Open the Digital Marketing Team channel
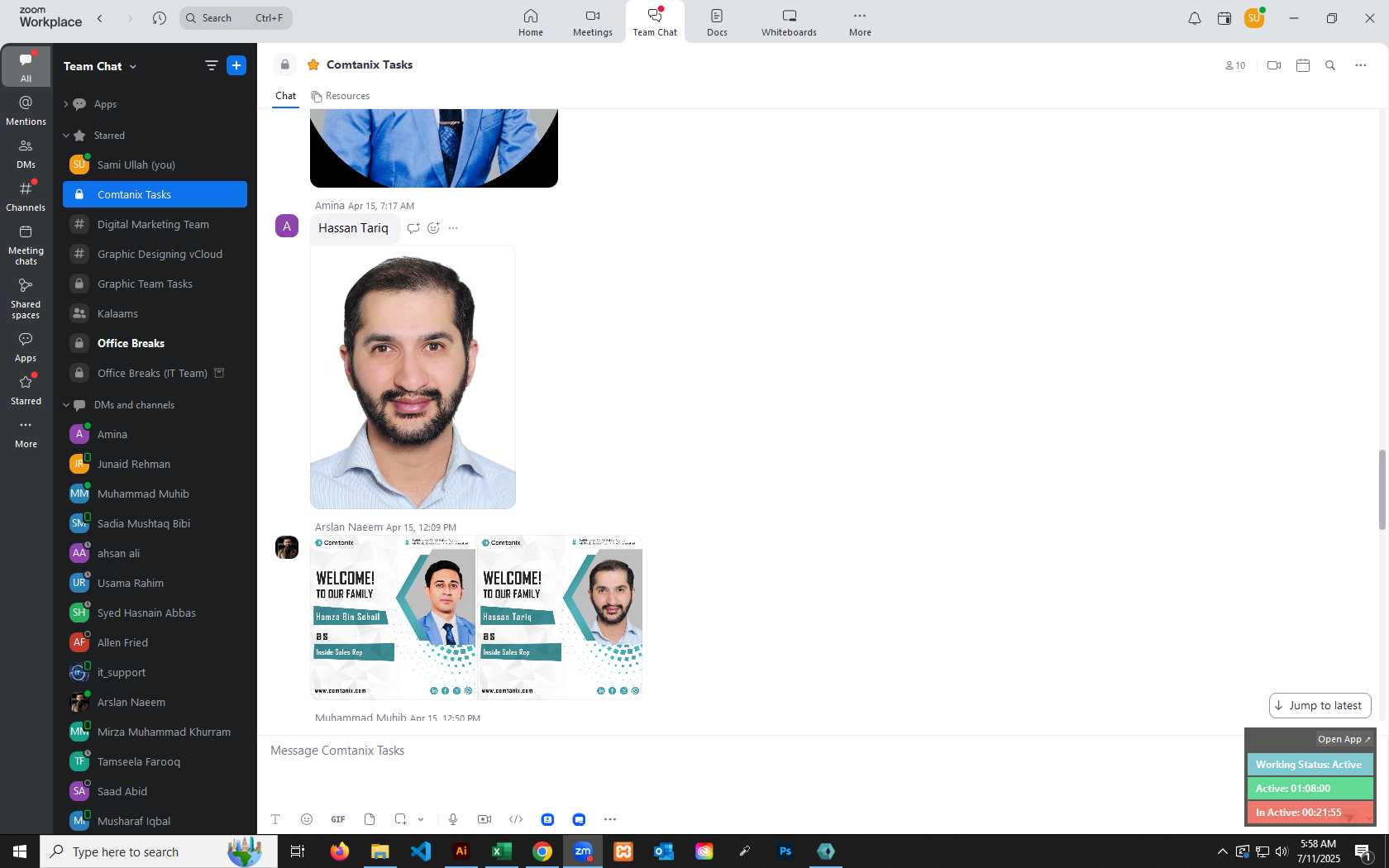1389x868 pixels. pyautogui.click(x=155, y=224)
